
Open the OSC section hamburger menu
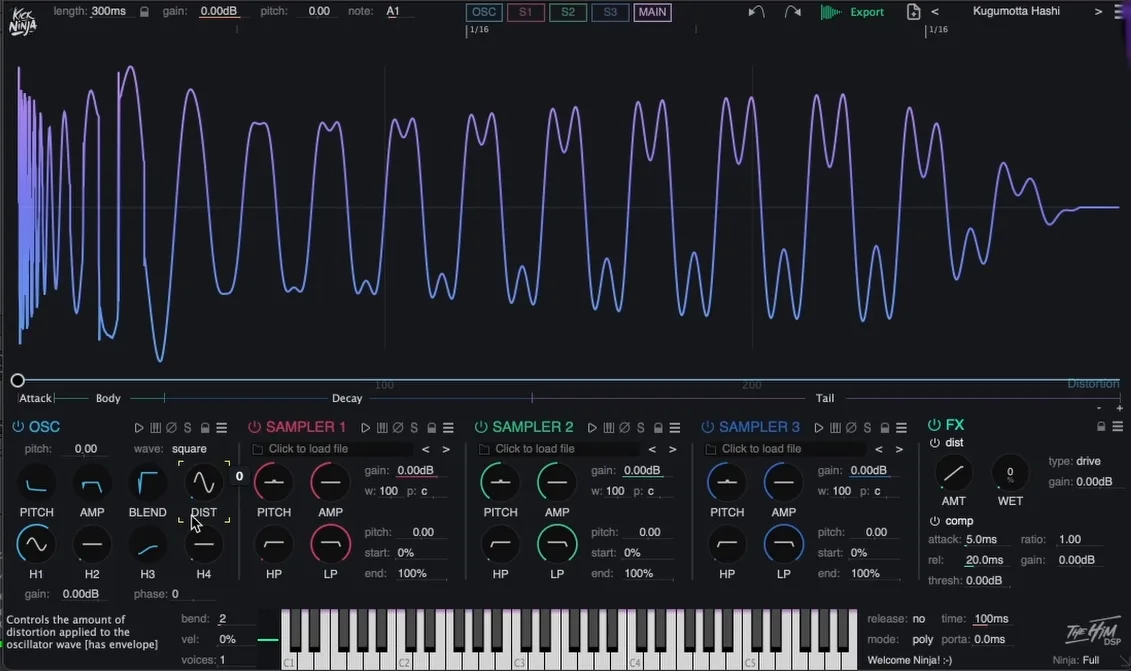[221, 428]
